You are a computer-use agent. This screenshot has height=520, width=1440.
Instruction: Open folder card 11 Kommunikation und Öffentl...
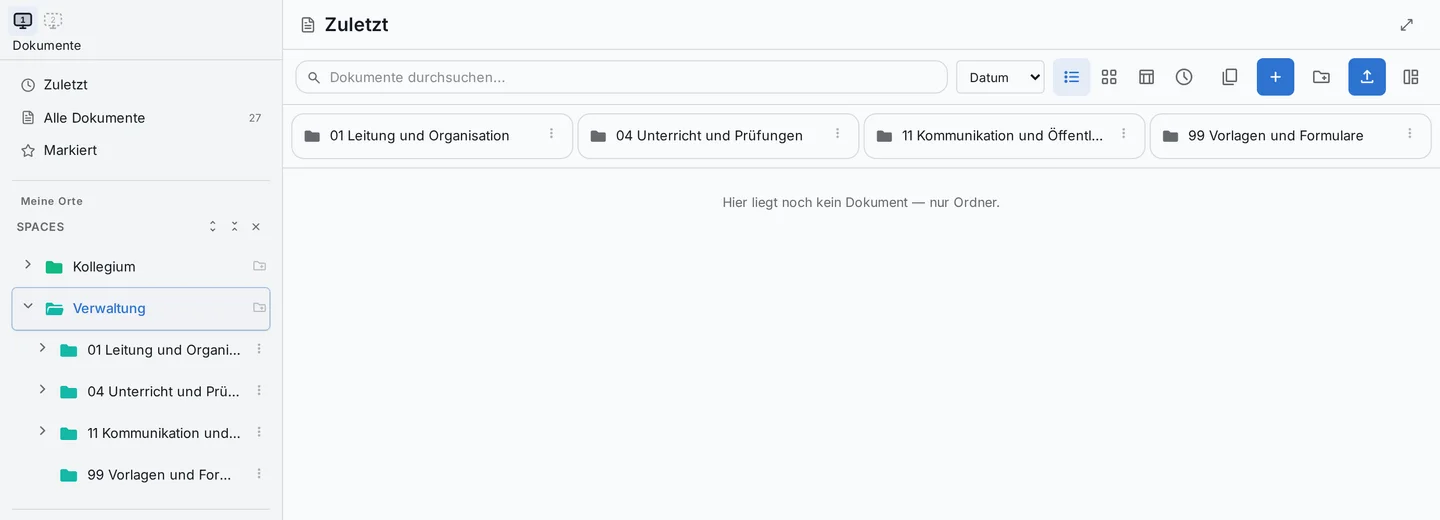tap(1004, 136)
